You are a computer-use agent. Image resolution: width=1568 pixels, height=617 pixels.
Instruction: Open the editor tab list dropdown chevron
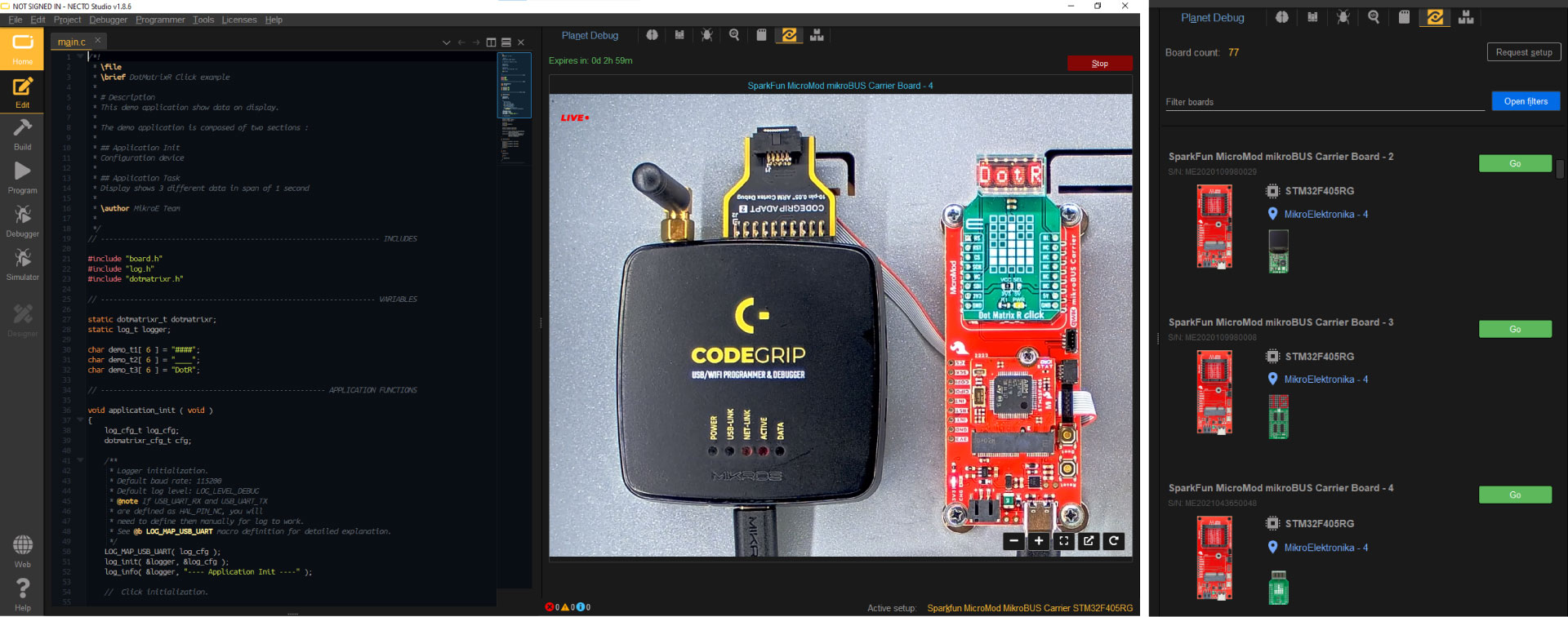point(446,42)
